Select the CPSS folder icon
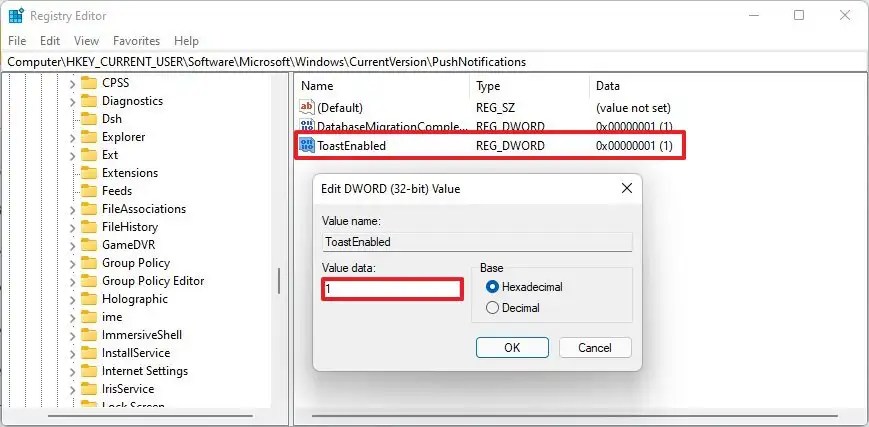The width and height of the screenshot is (869, 427). point(89,83)
